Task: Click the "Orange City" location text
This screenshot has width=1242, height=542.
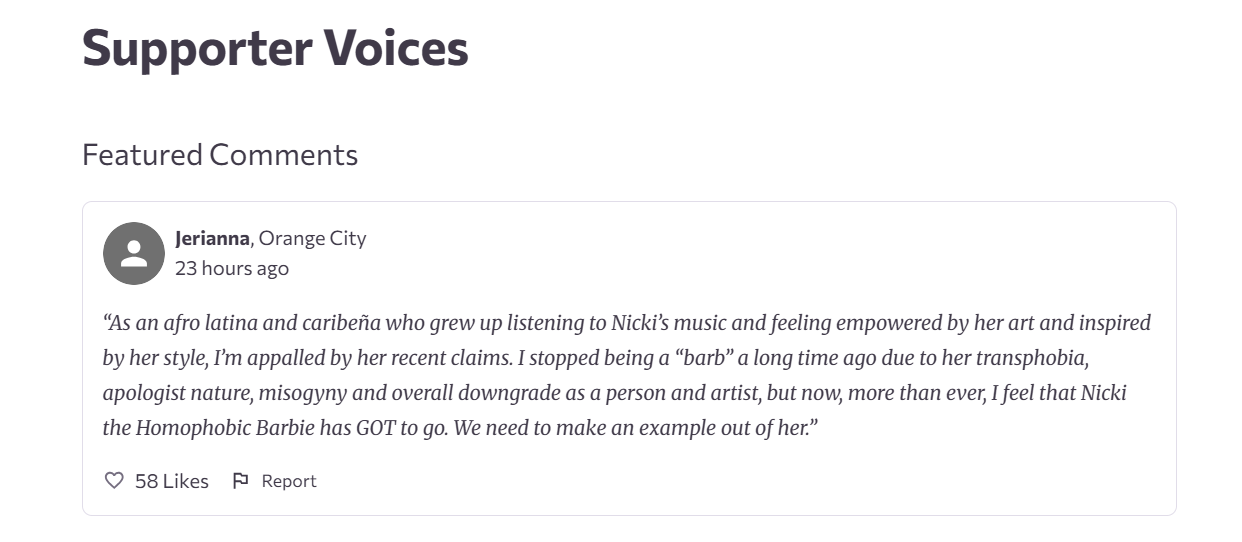Action: [313, 238]
